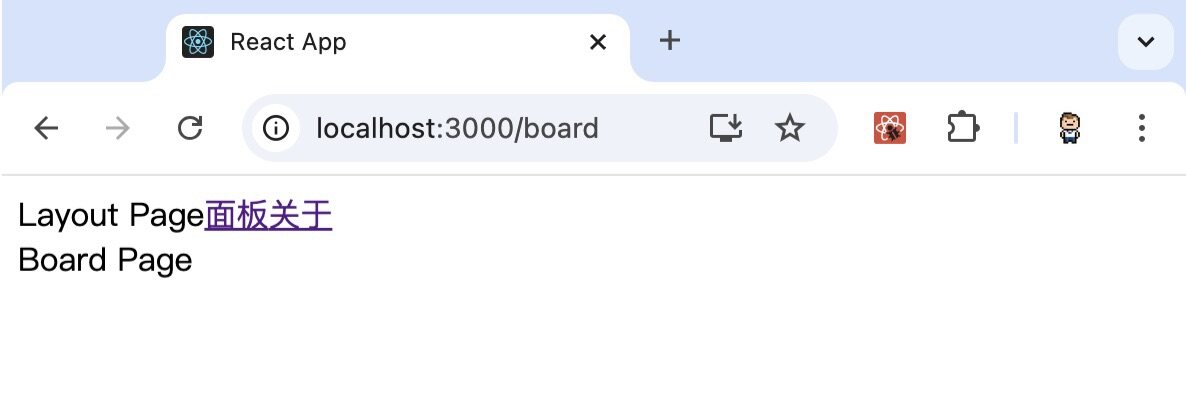Open the Extensions puzzle menu
Image resolution: width=1186 pixels, height=415 pixels.
(x=962, y=128)
